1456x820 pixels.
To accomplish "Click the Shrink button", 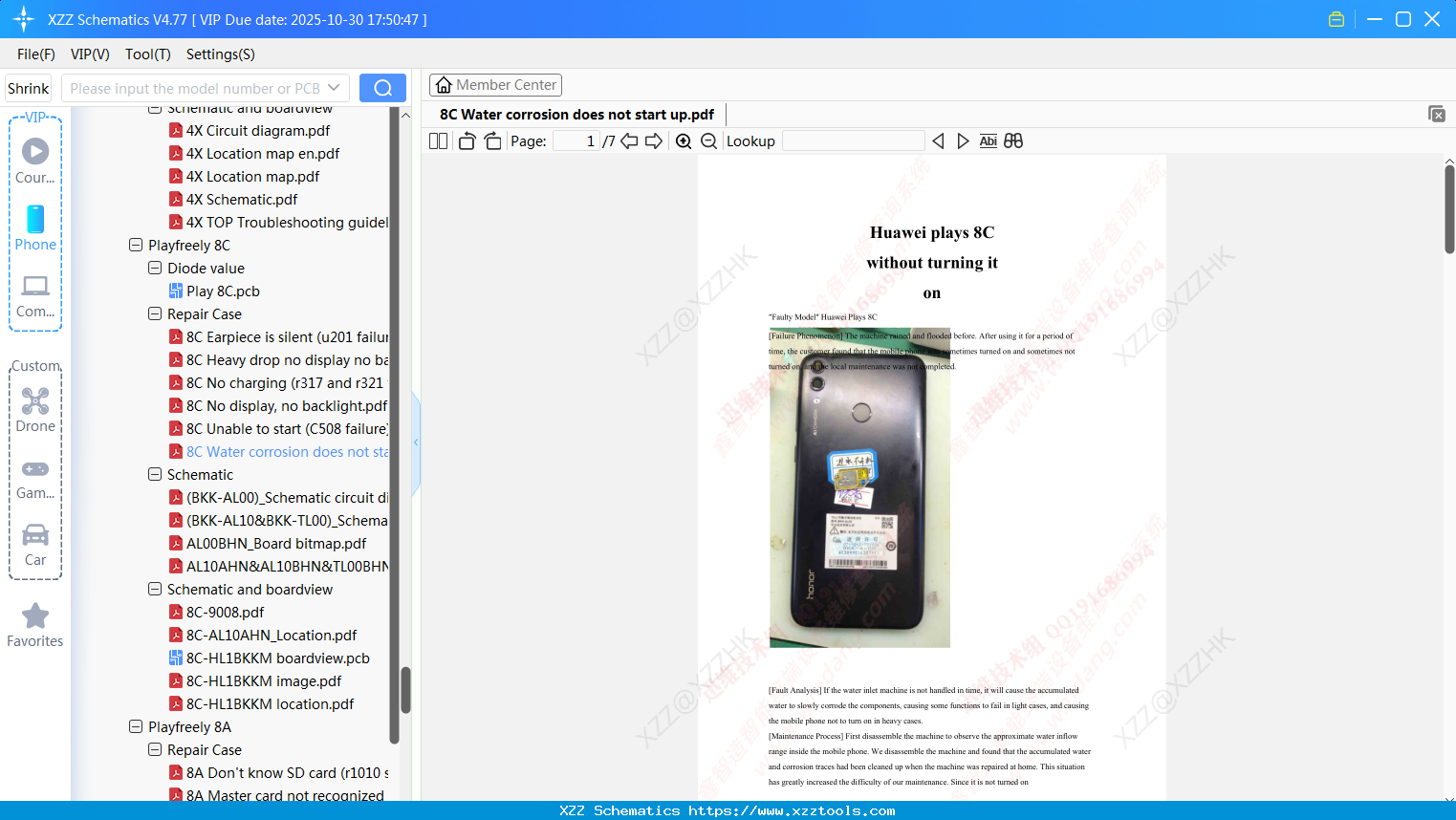I will [29, 88].
